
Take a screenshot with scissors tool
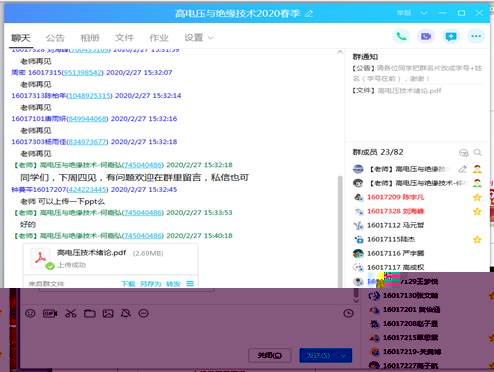[70, 313]
